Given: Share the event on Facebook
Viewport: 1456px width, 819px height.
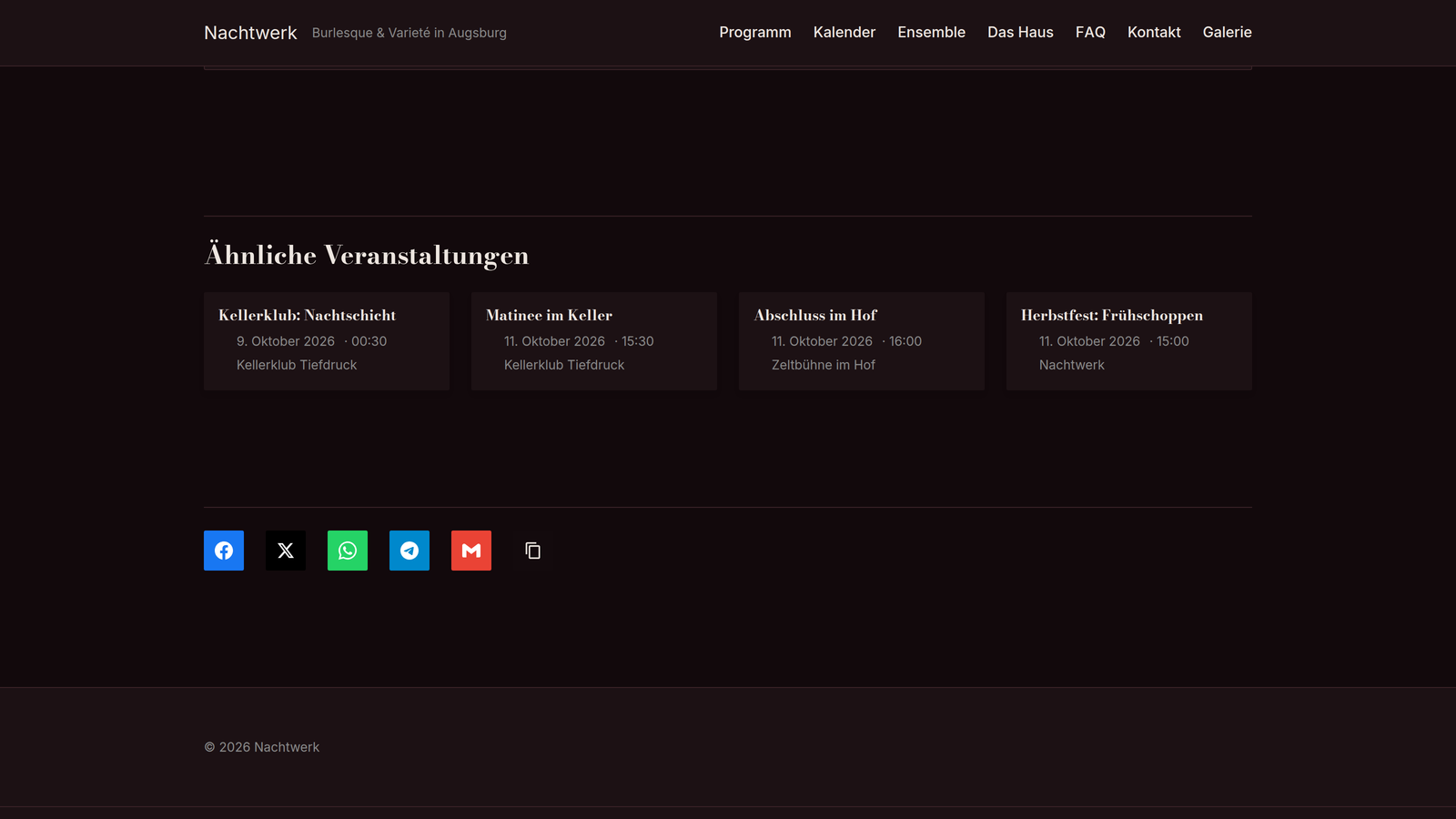Looking at the screenshot, I should [x=224, y=551].
